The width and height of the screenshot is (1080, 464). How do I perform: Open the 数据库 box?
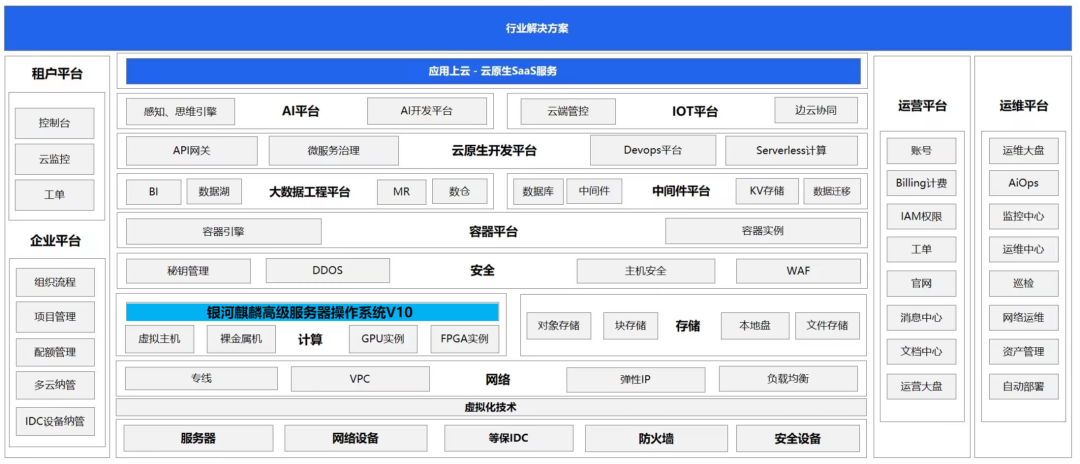click(539, 191)
